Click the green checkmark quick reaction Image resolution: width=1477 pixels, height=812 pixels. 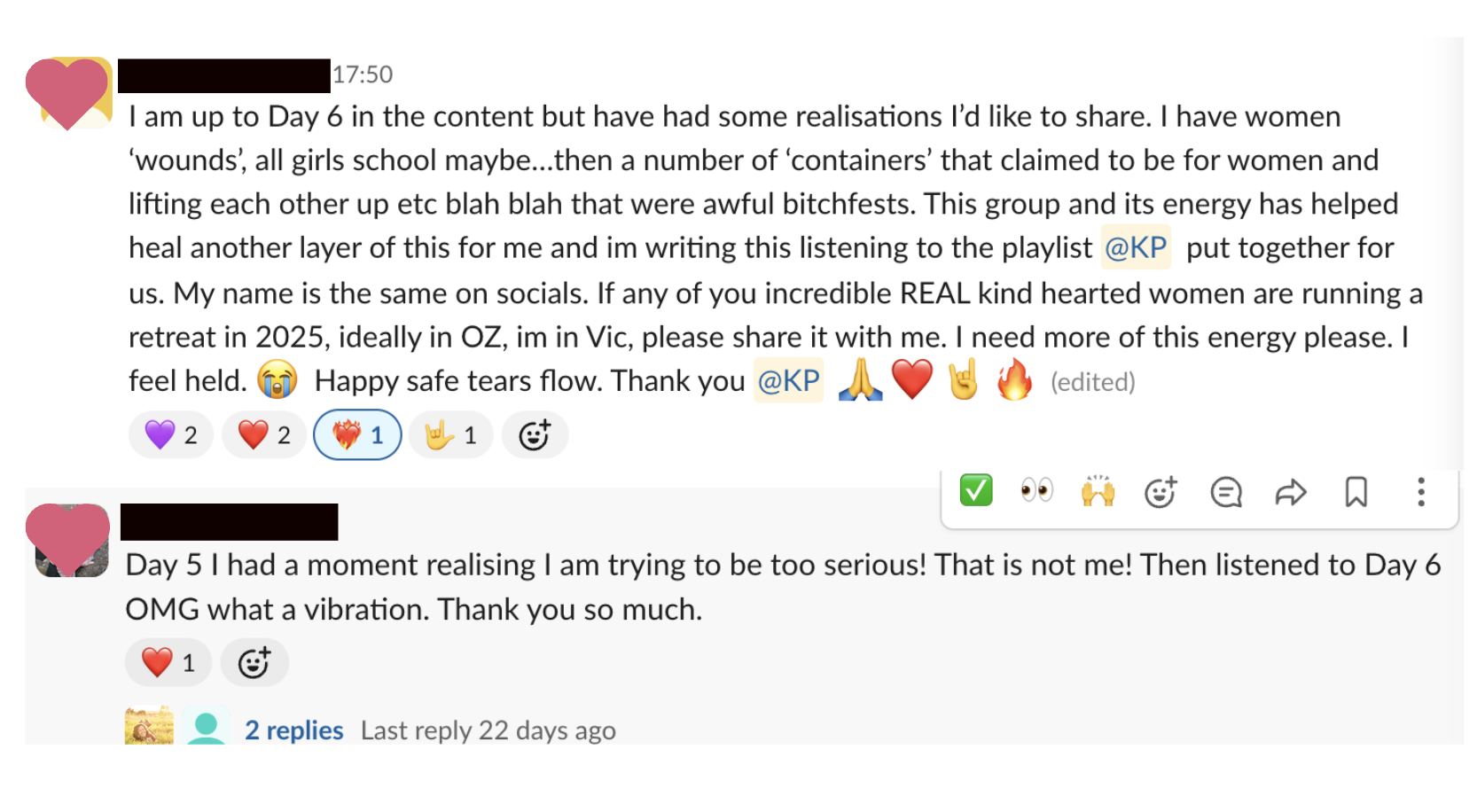click(x=975, y=490)
